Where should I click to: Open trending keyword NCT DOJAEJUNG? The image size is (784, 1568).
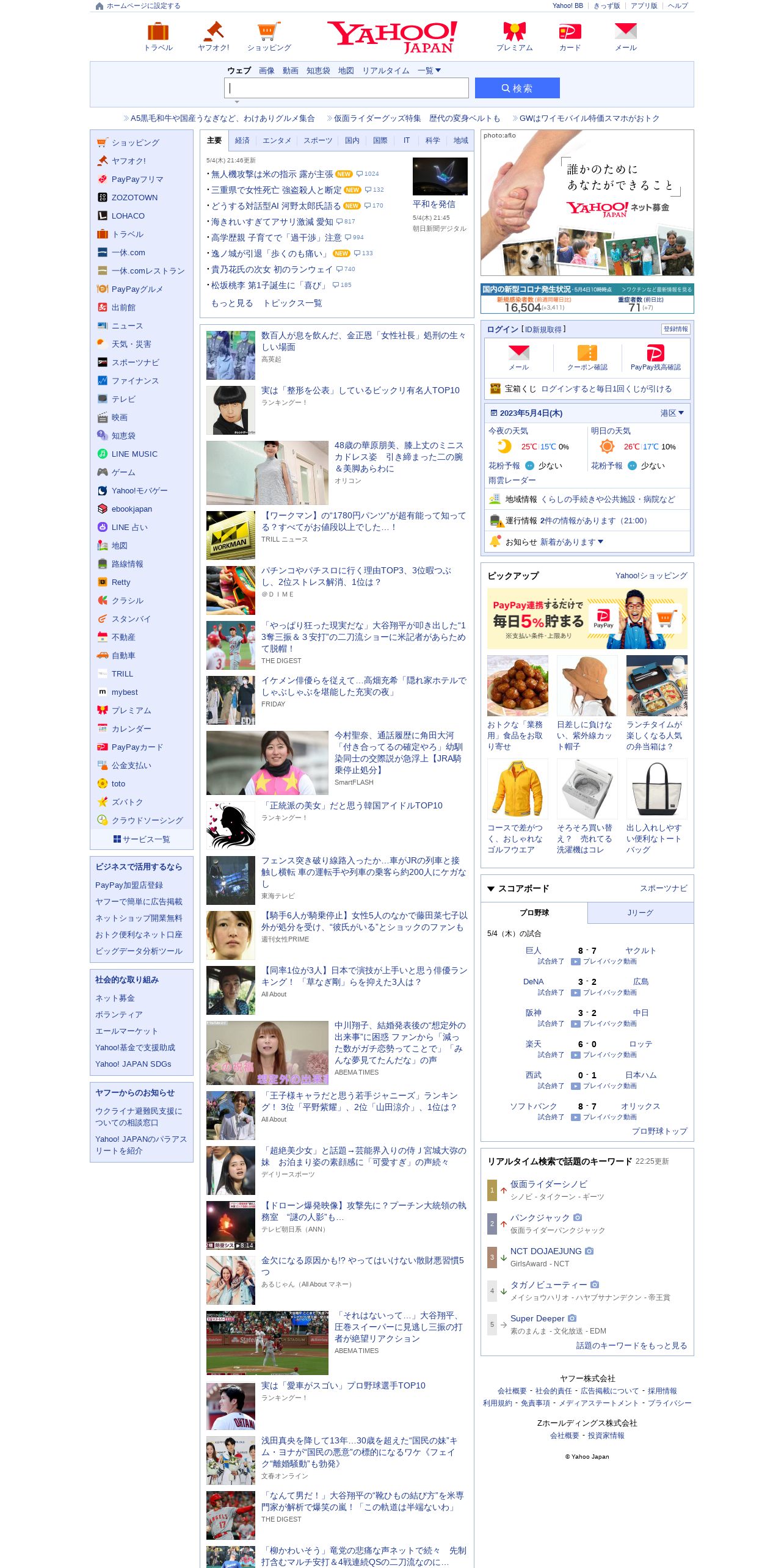pyautogui.click(x=546, y=1251)
